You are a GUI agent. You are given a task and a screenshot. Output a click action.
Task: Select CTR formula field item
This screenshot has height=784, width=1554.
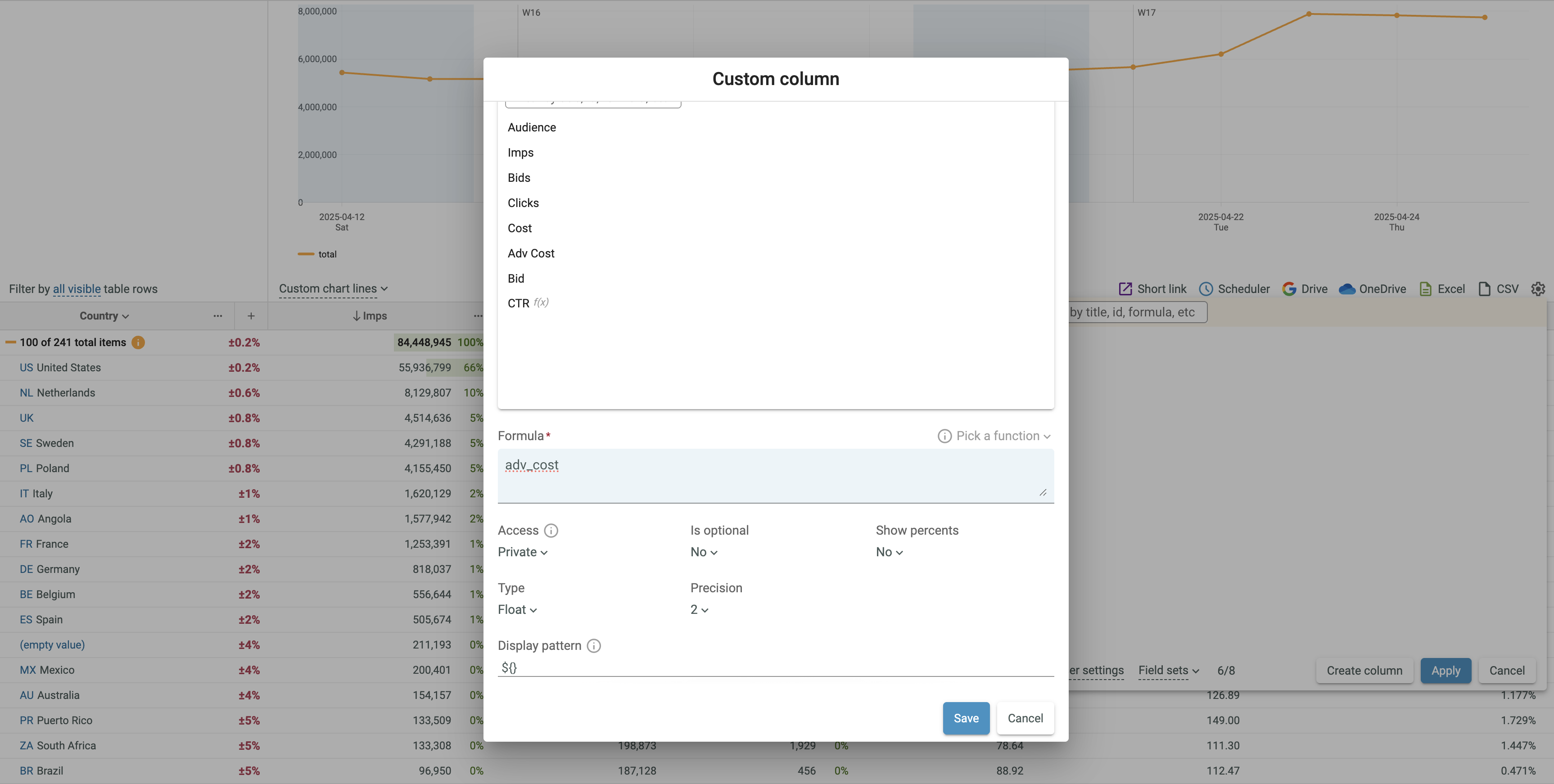(x=519, y=303)
